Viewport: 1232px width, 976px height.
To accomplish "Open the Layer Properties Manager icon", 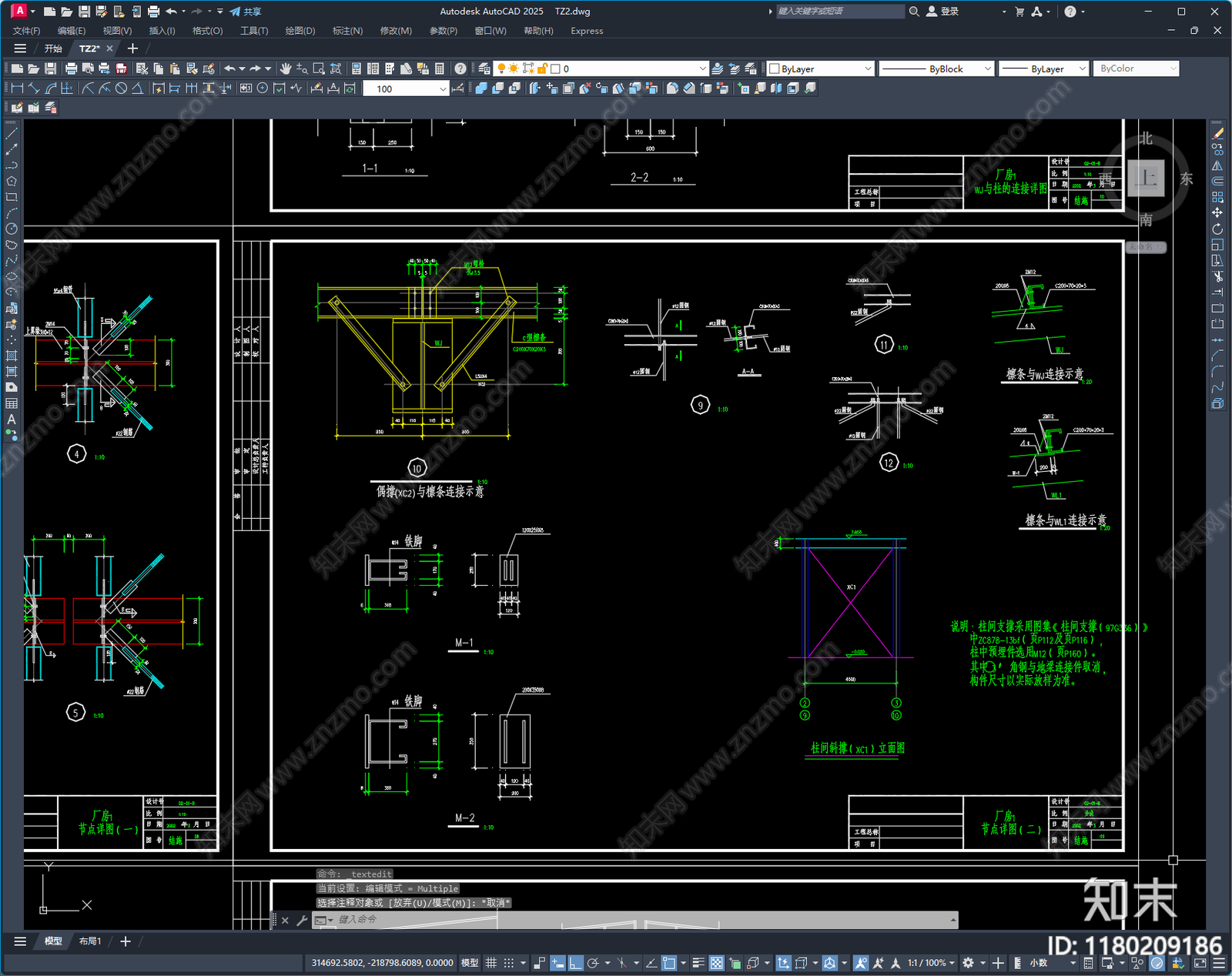I will pyautogui.click(x=484, y=69).
